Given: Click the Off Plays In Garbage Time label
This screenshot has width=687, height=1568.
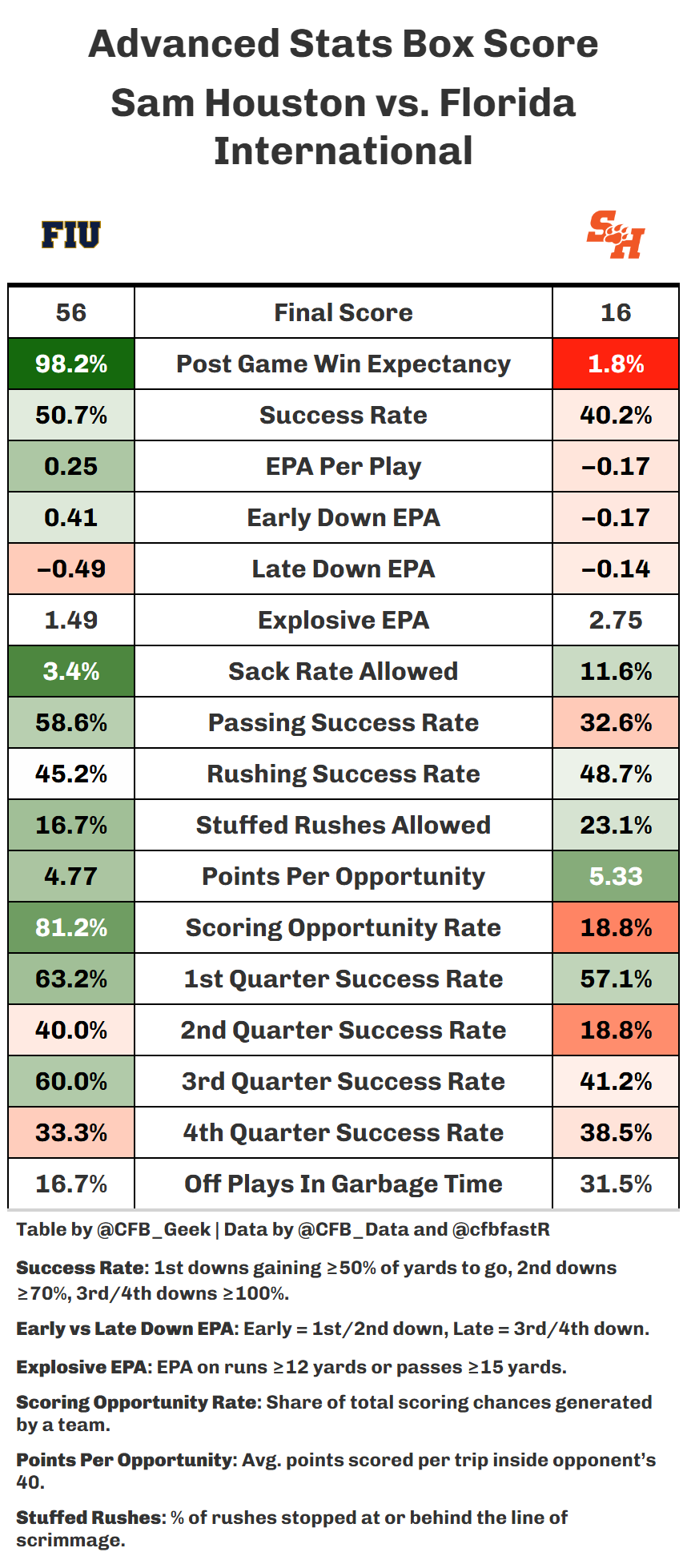Looking at the screenshot, I should (x=343, y=1184).
